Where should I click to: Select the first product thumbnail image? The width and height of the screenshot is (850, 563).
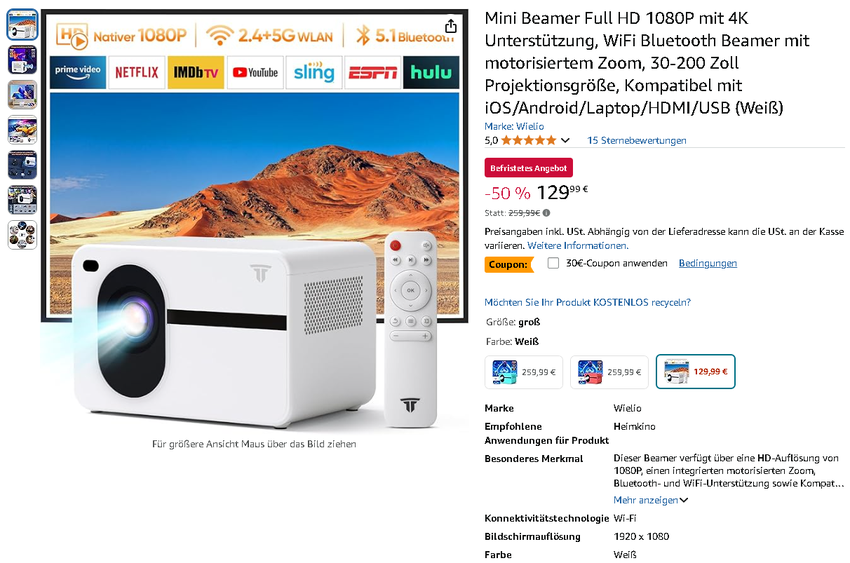[x=22, y=25]
